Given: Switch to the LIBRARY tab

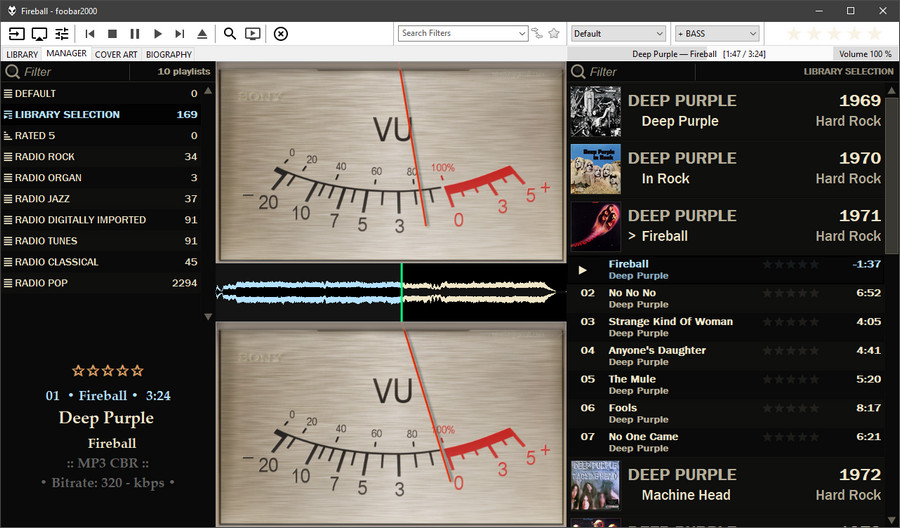Looking at the screenshot, I should click(22, 54).
